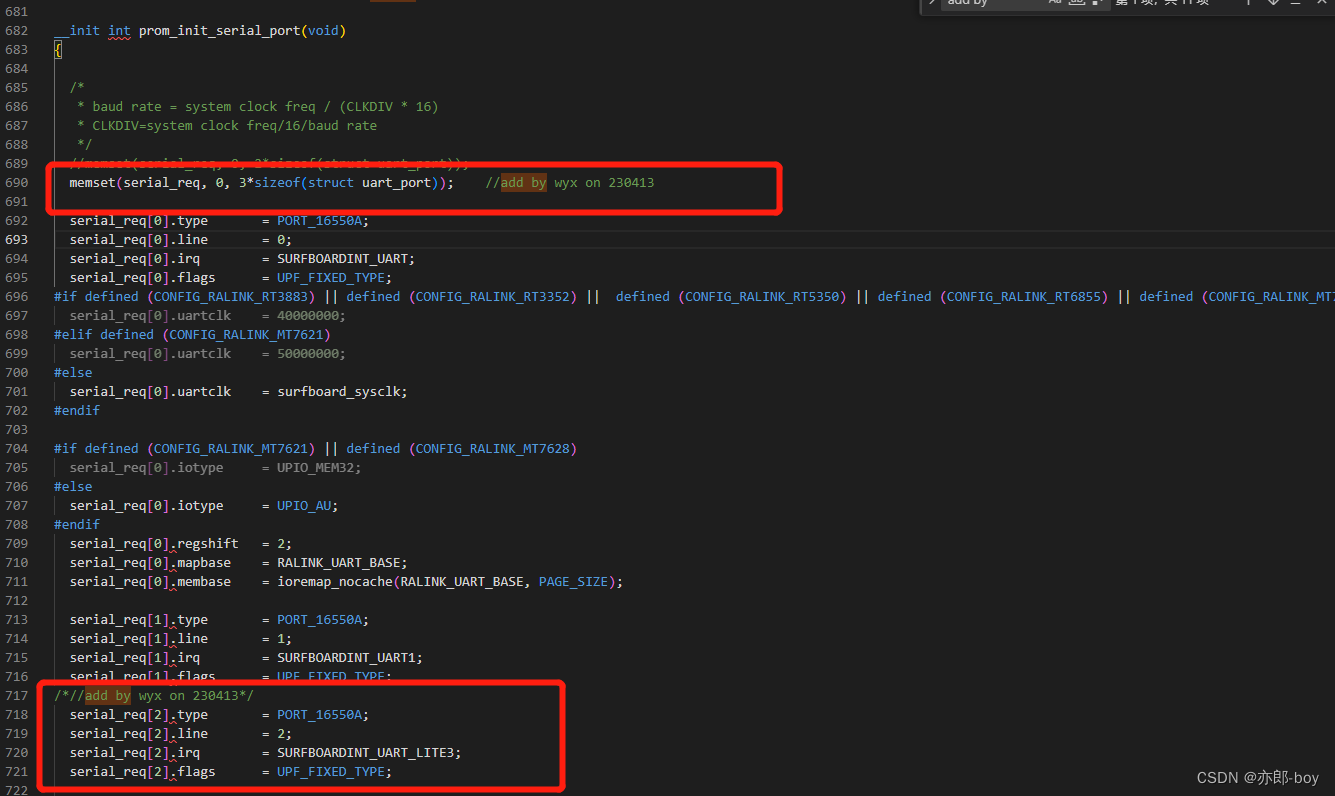This screenshot has width=1335, height=796.
Task: Click #else on line 706
Action: coord(73,487)
